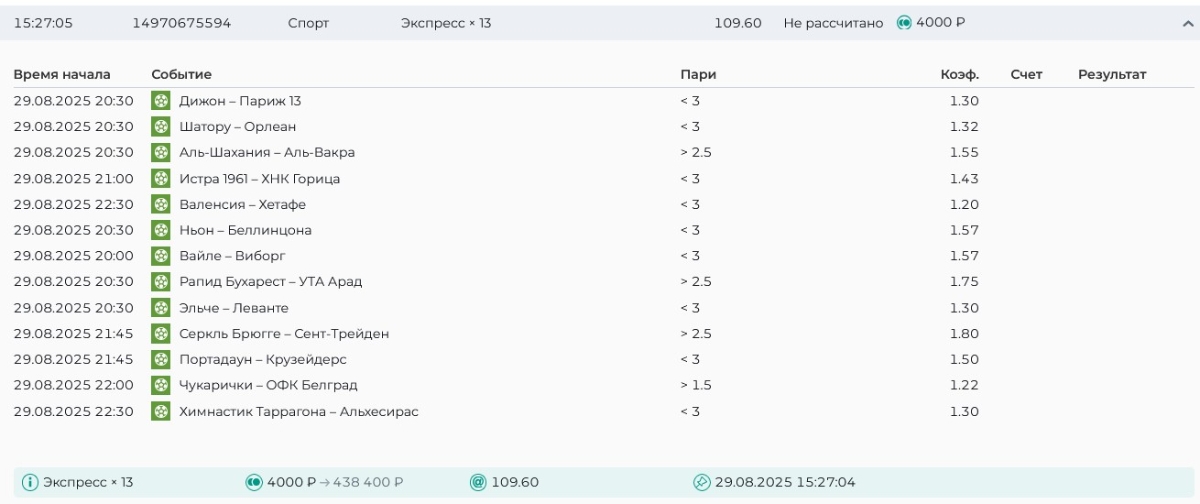Select the Химнастик Таррагона – Альхесирас match
Screen dimensions: 1200x504
[x=298, y=412]
